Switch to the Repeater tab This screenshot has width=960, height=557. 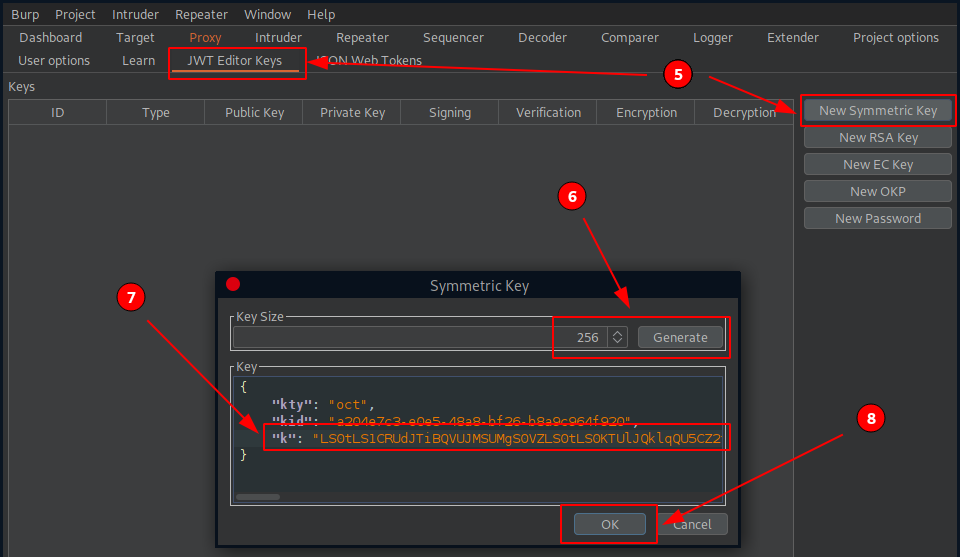[x=362, y=37]
